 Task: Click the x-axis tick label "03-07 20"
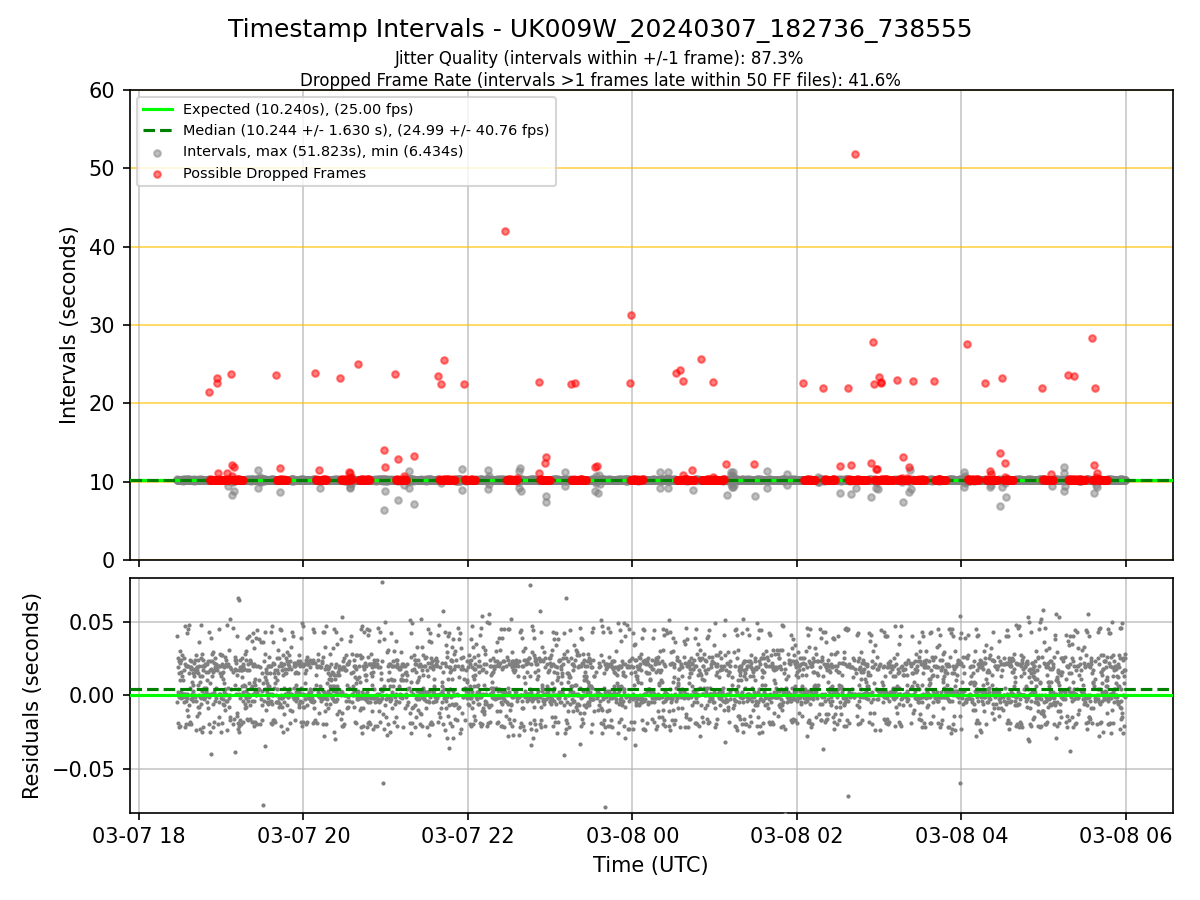click(x=303, y=835)
